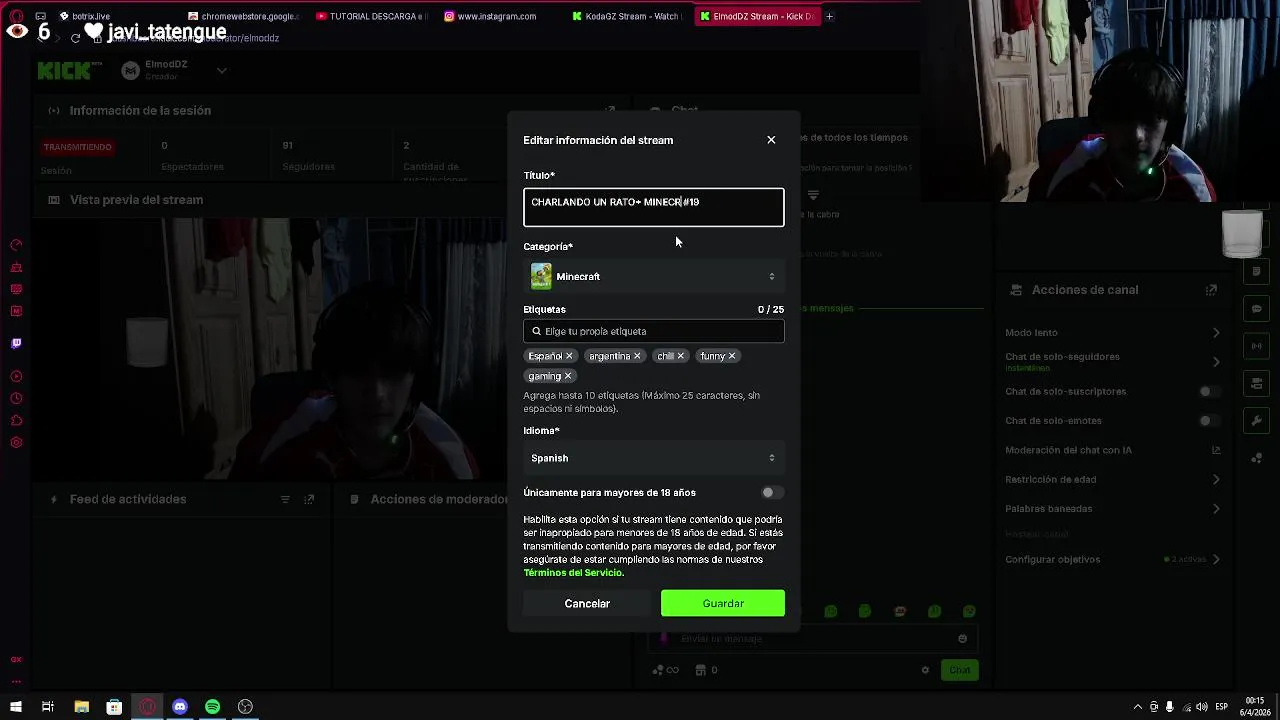Click the Vista previa del stream header

[136, 200]
